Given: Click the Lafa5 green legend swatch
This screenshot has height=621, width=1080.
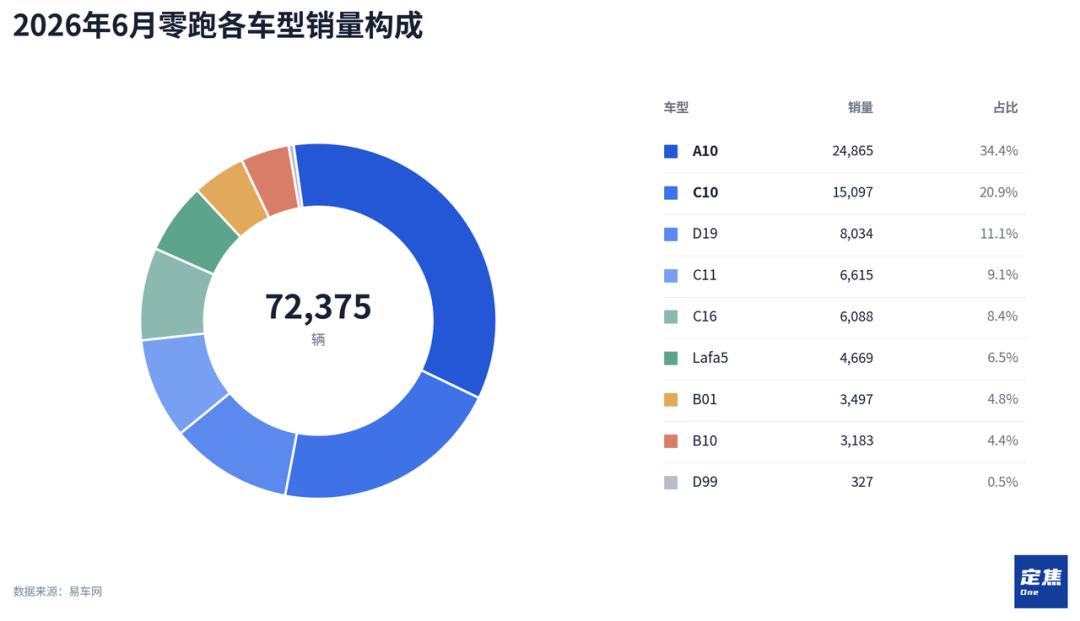Looking at the screenshot, I should pos(670,358).
